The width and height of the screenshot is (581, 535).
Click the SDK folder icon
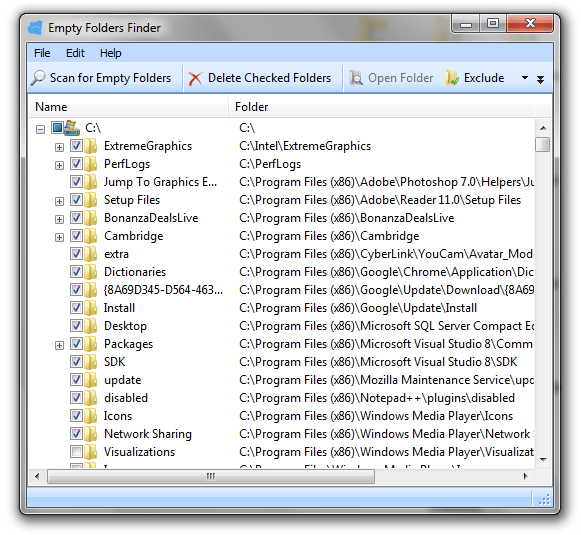(x=90, y=362)
